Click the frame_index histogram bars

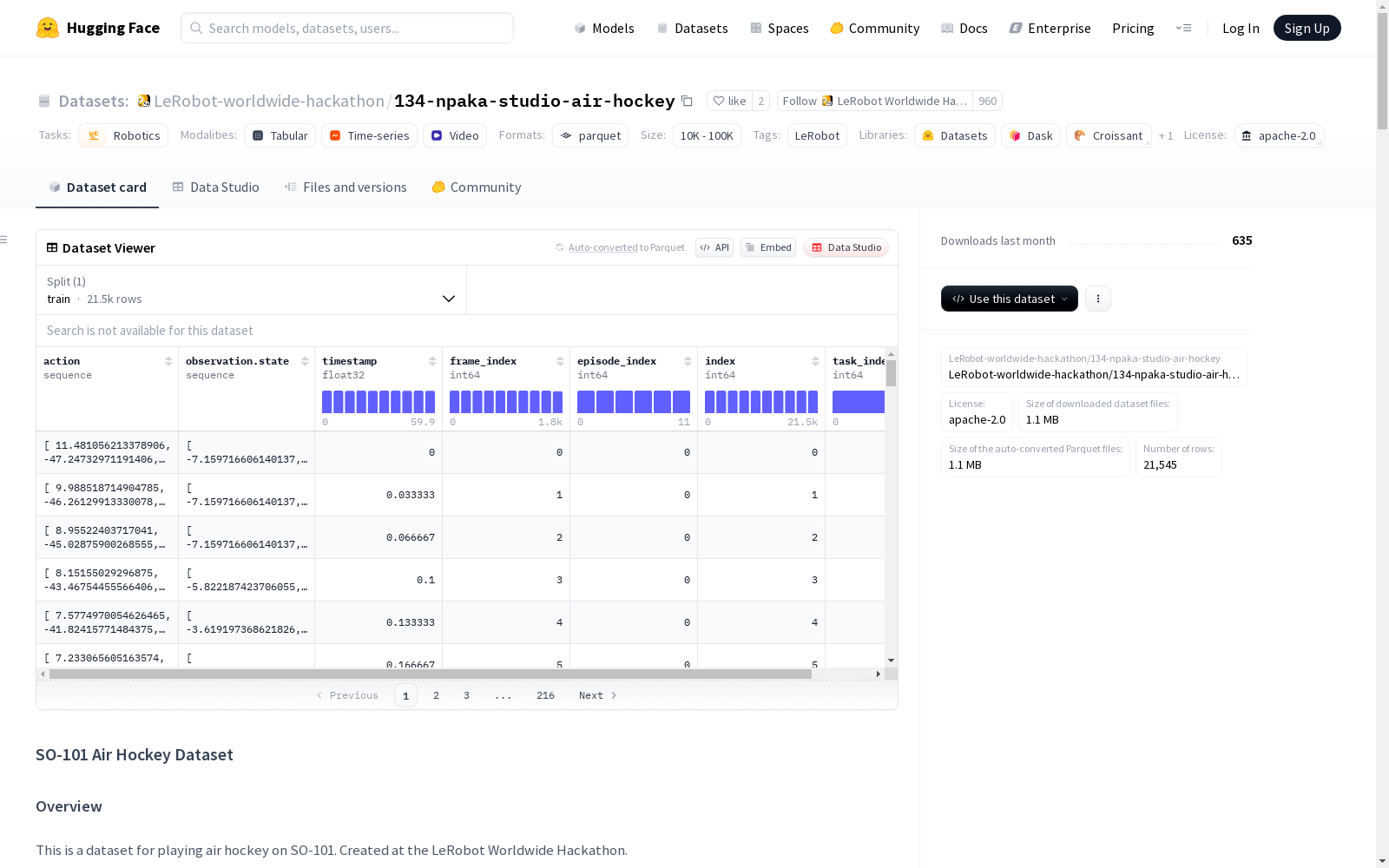(506, 402)
